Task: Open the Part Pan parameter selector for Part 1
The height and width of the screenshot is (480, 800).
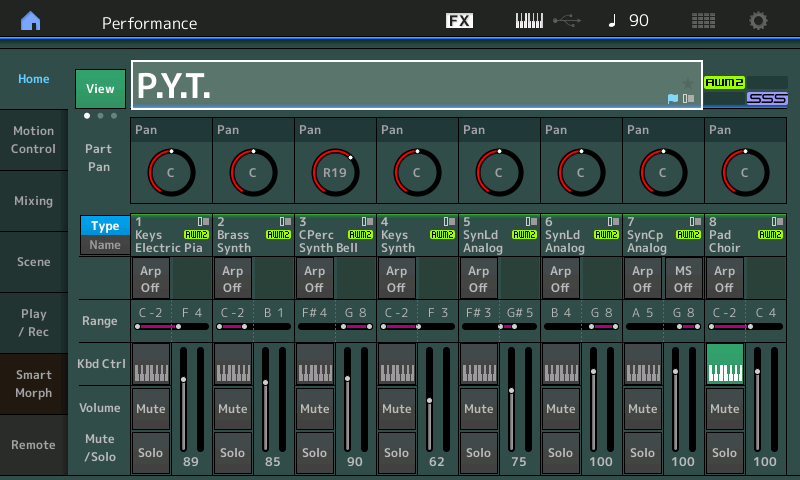Action: pyautogui.click(x=170, y=130)
